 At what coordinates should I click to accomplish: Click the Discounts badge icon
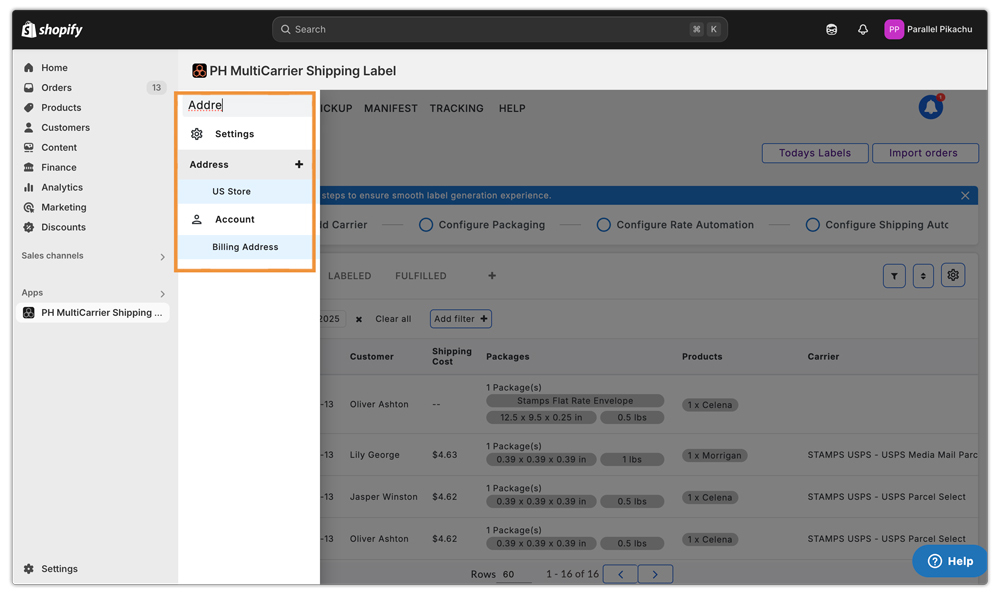[29, 227]
